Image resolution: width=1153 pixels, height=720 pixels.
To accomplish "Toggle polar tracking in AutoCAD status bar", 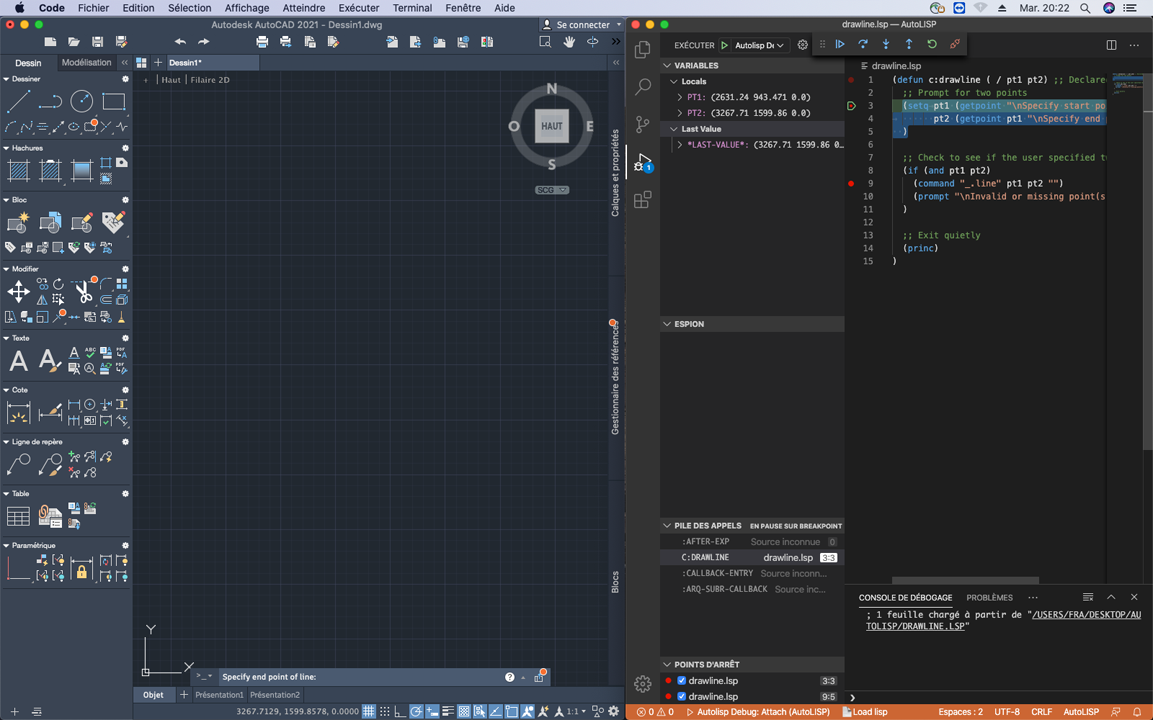I will [x=416, y=711].
